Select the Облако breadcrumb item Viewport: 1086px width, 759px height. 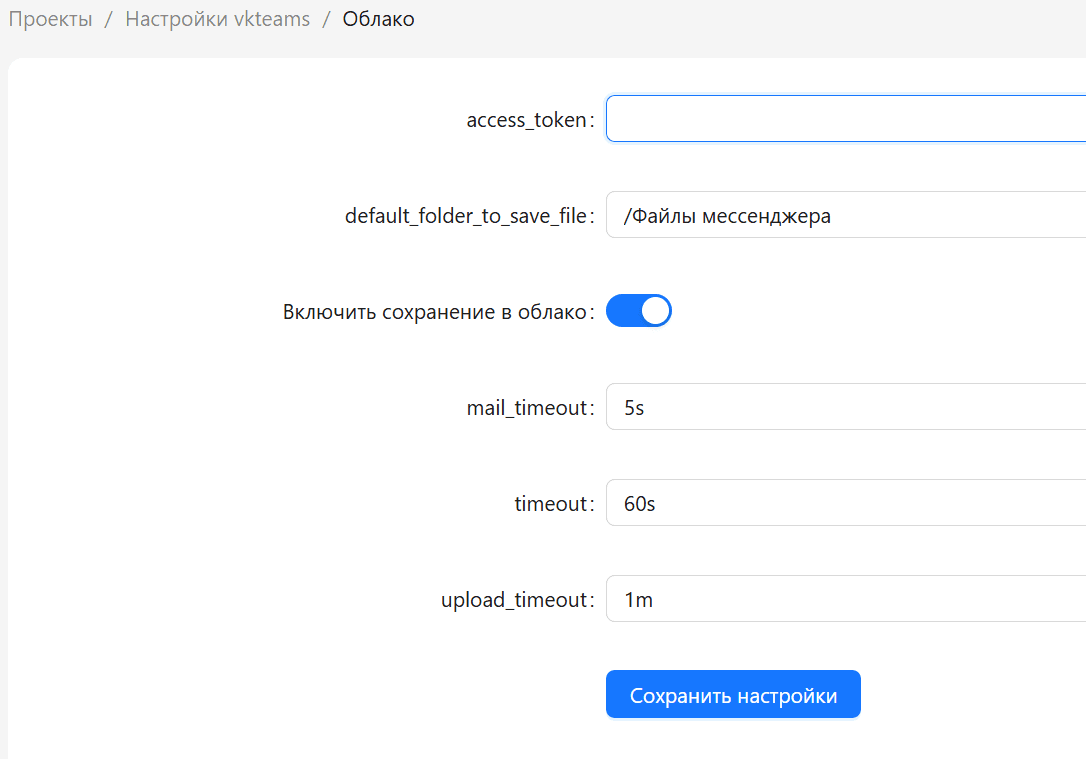(378, 19)
